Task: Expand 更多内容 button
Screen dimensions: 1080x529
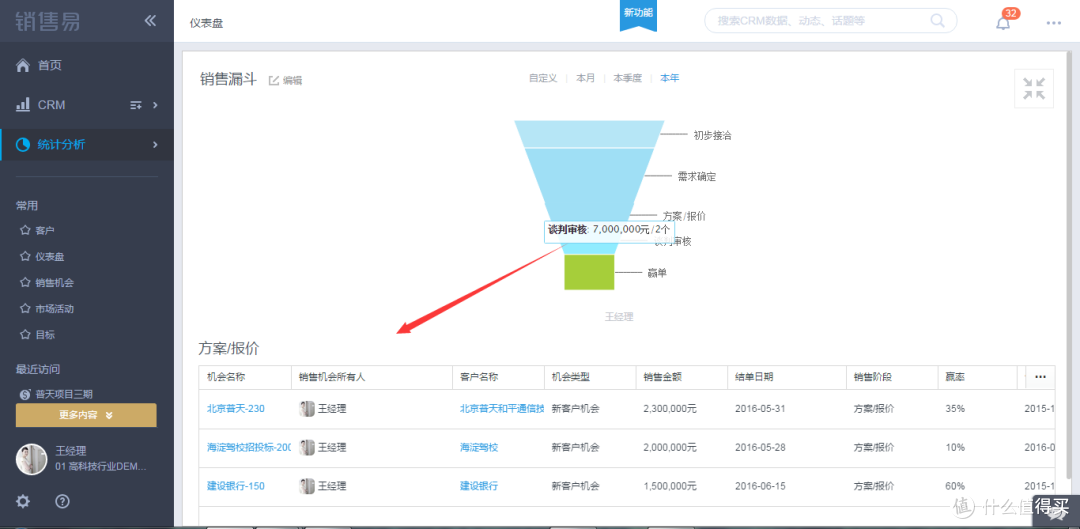Action: (x=86, y=415)
